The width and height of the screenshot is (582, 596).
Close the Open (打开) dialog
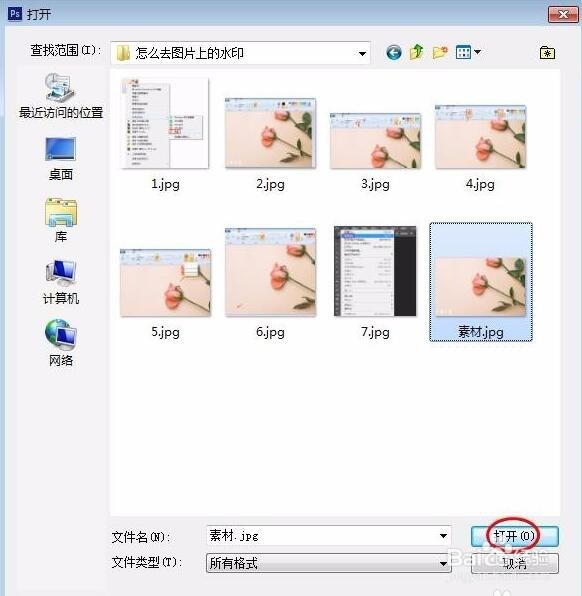point(563,14)
